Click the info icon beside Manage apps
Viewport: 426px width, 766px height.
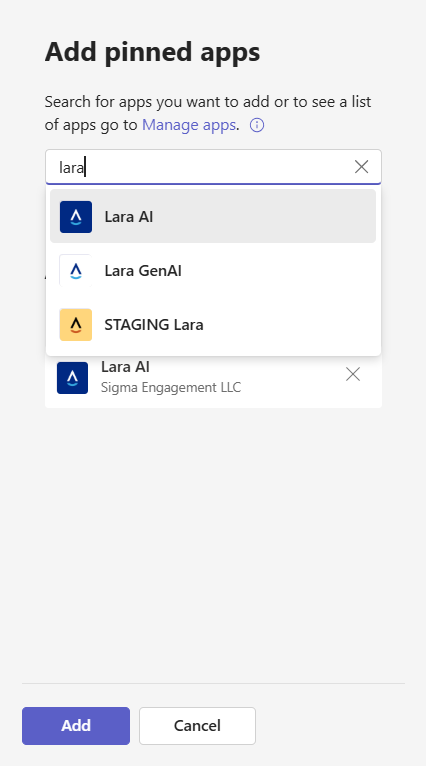tap(257, 126)
